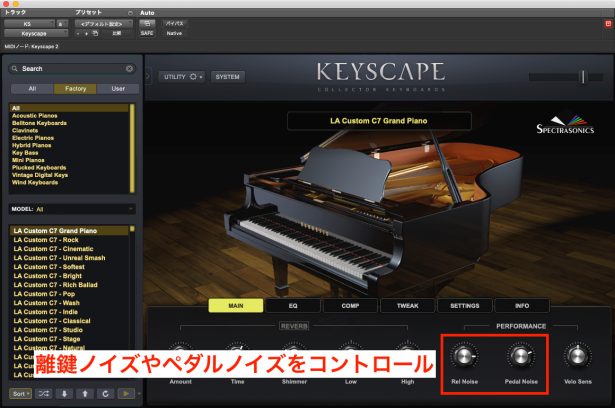
Task: Select the User filter tab
Action: click(118, 89)
